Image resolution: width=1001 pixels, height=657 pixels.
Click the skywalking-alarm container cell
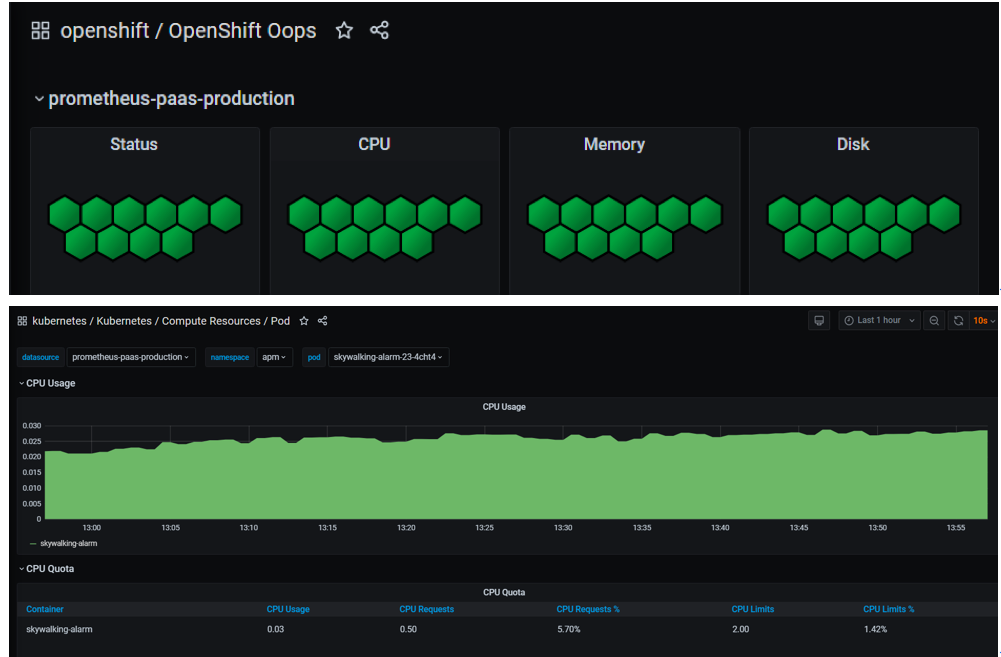pos(59,629)
